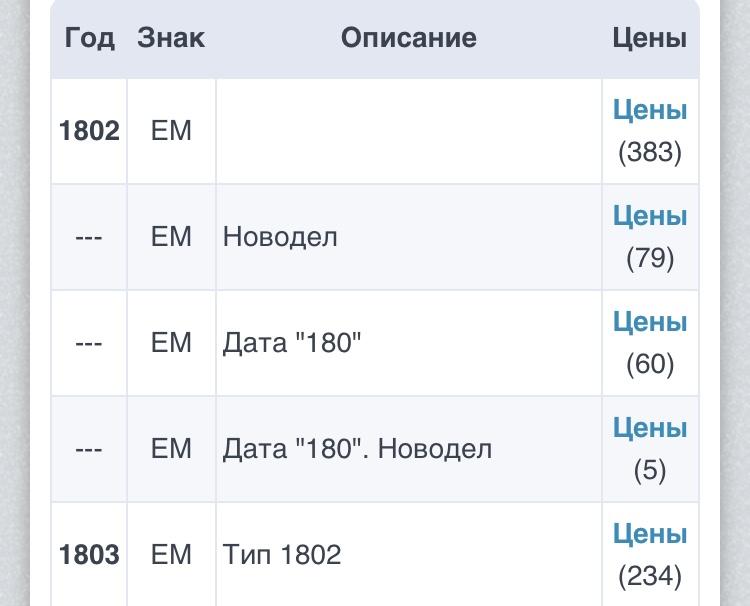Open the Цены link for the Новодел row

[650, 216]
